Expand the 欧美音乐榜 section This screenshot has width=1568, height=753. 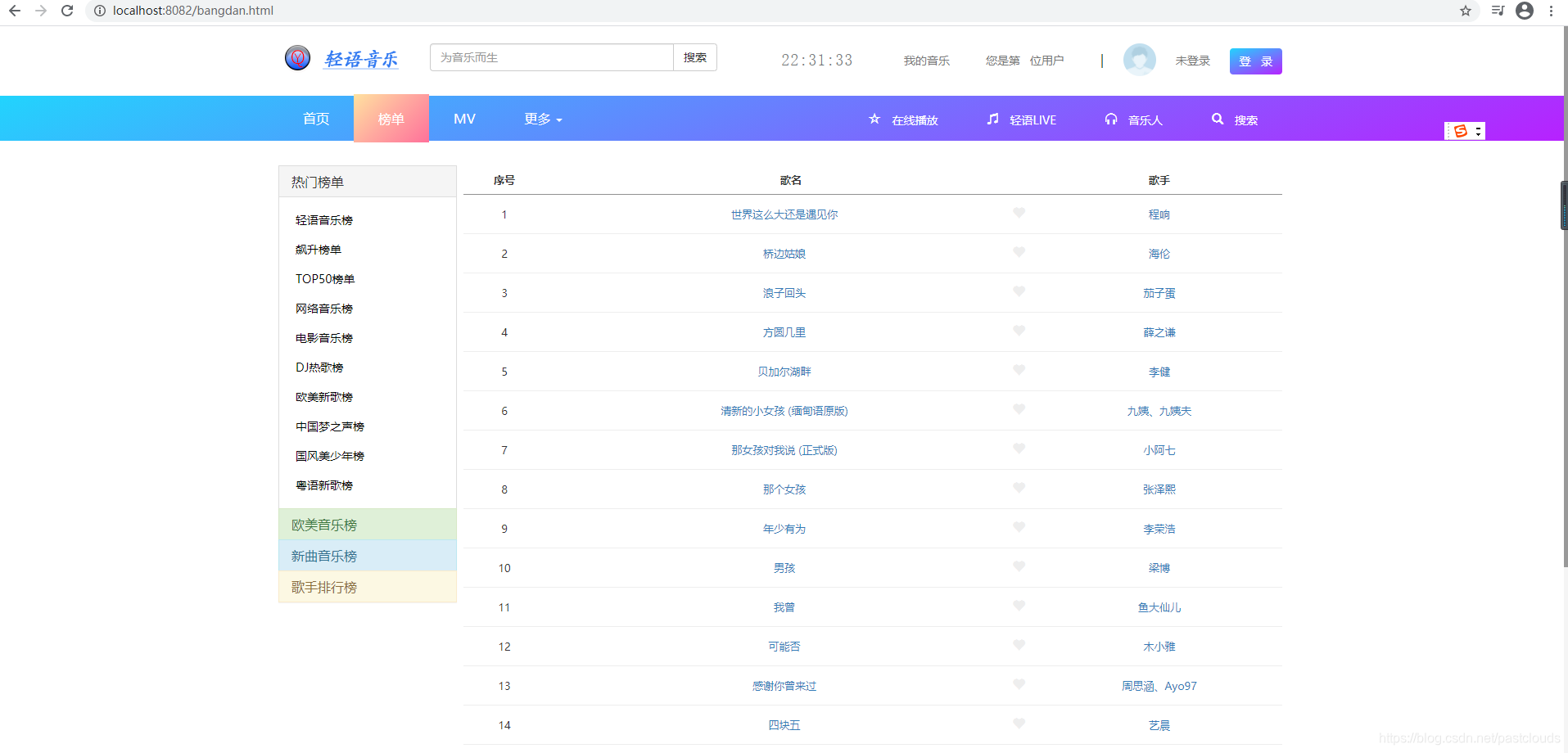[368, 525]
